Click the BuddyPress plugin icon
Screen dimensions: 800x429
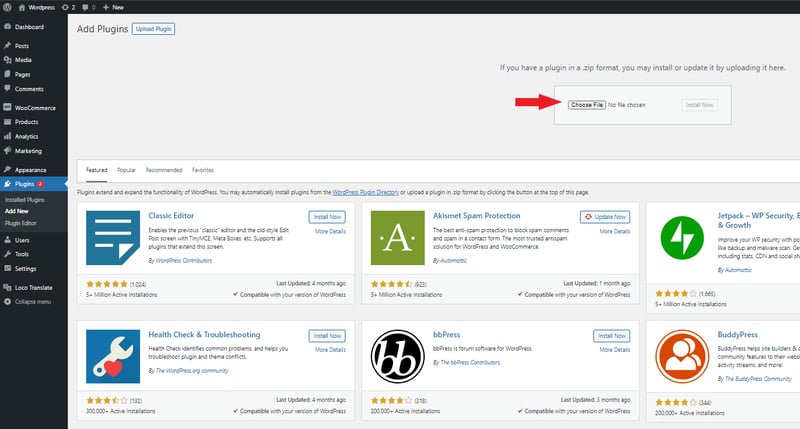682,357
